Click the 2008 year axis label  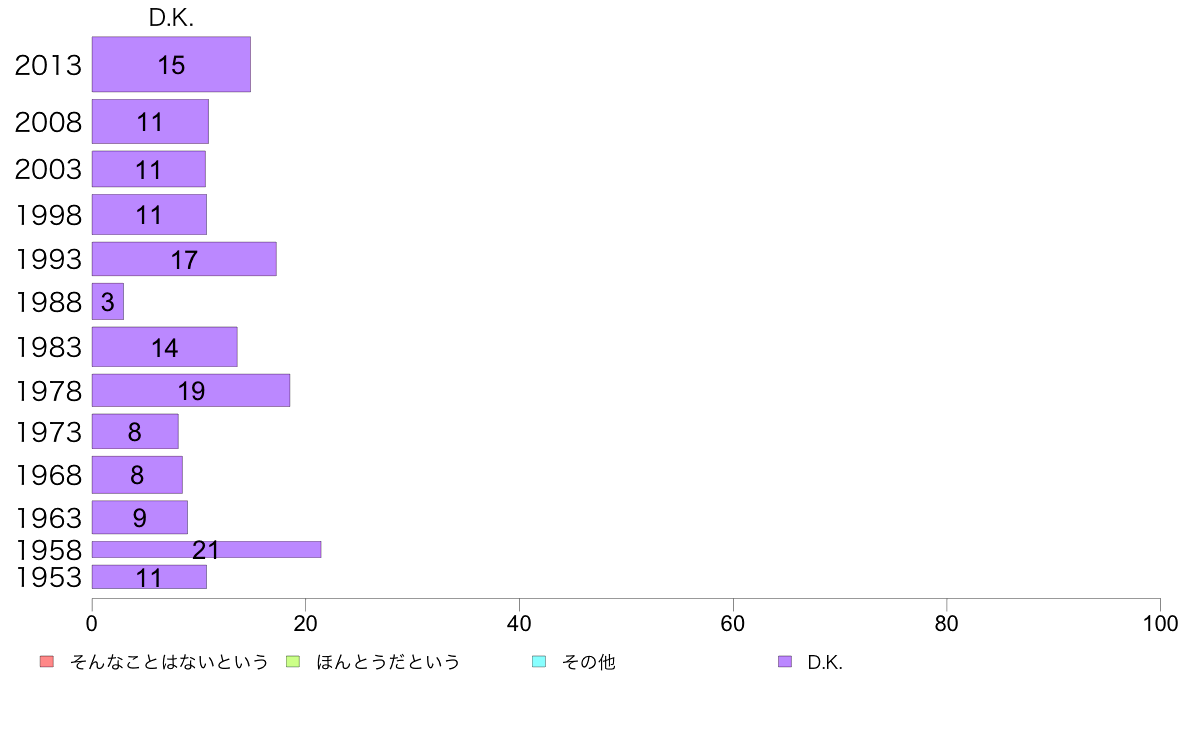tap(48, 122)
